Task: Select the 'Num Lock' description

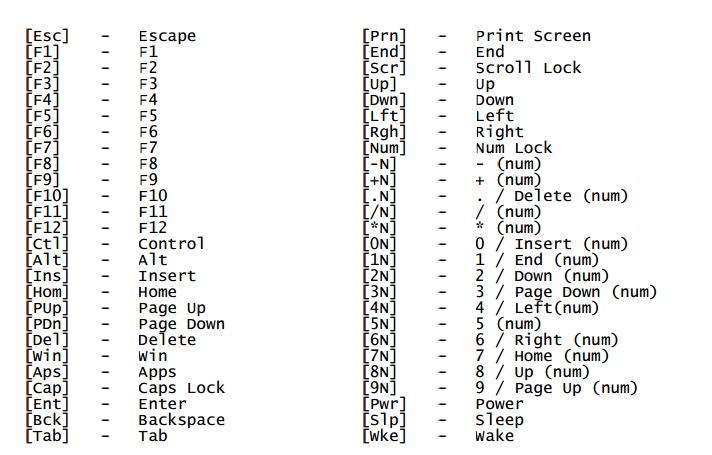Action: [x=514, y=148]
